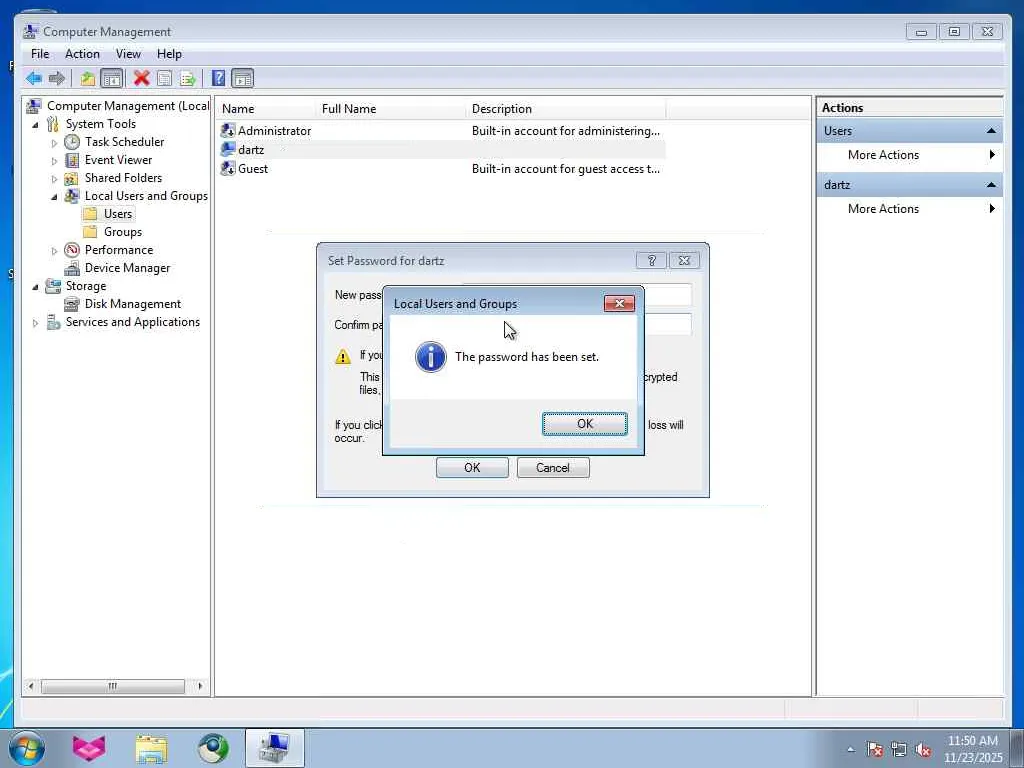Toggle Show/Hide Action Pane toolbar icon
The image size is (1024, 768).
(x=242, y=78)
